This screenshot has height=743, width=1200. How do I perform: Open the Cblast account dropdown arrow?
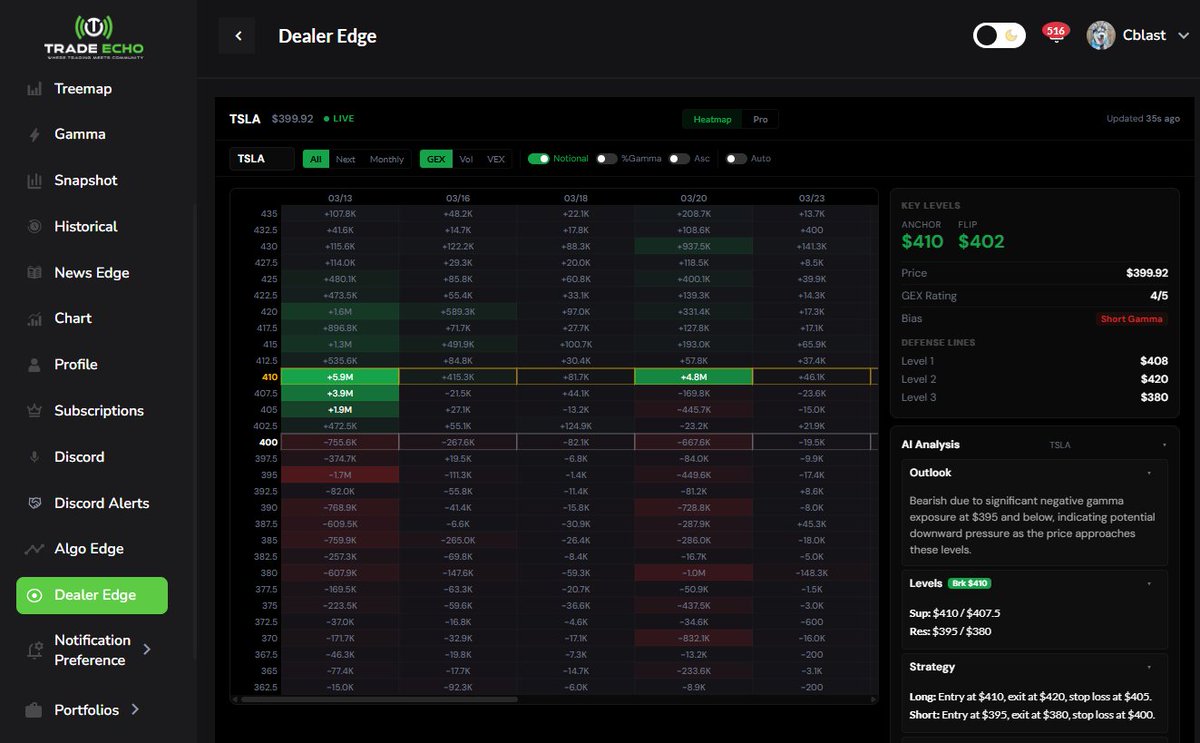[x=1184, y=36]
